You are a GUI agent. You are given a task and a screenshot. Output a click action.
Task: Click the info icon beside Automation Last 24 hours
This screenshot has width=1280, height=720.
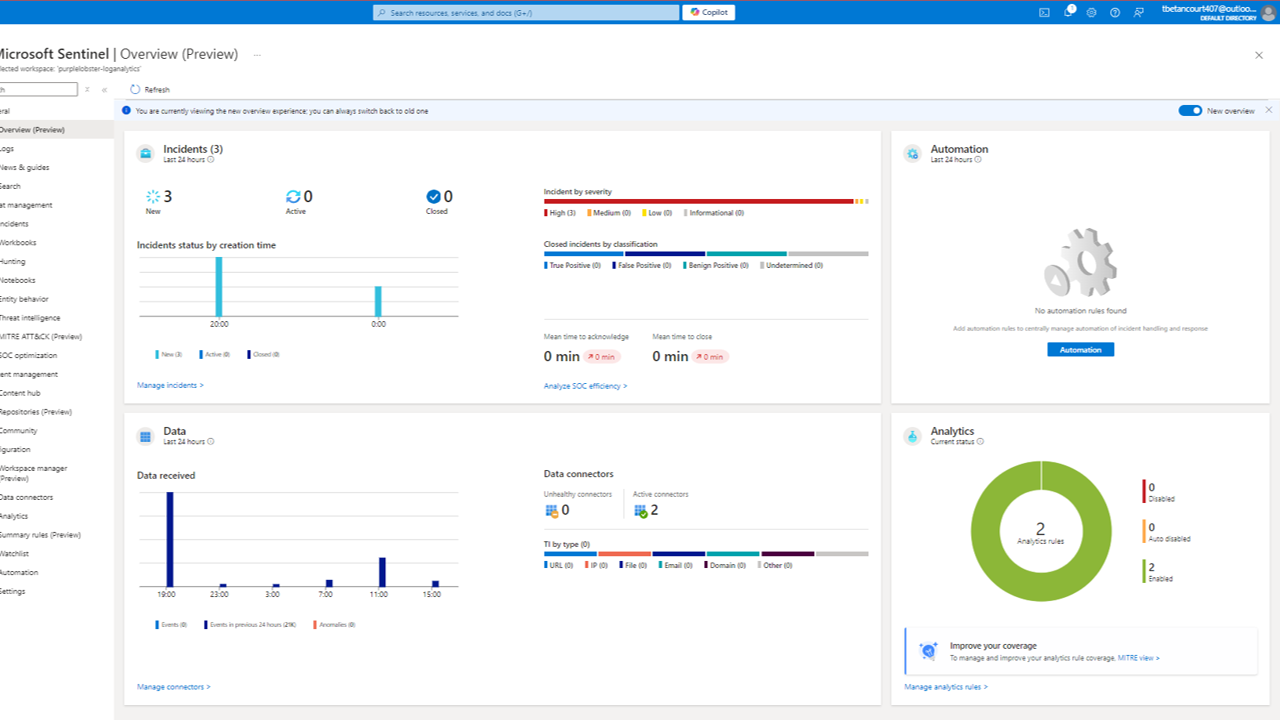978,160
